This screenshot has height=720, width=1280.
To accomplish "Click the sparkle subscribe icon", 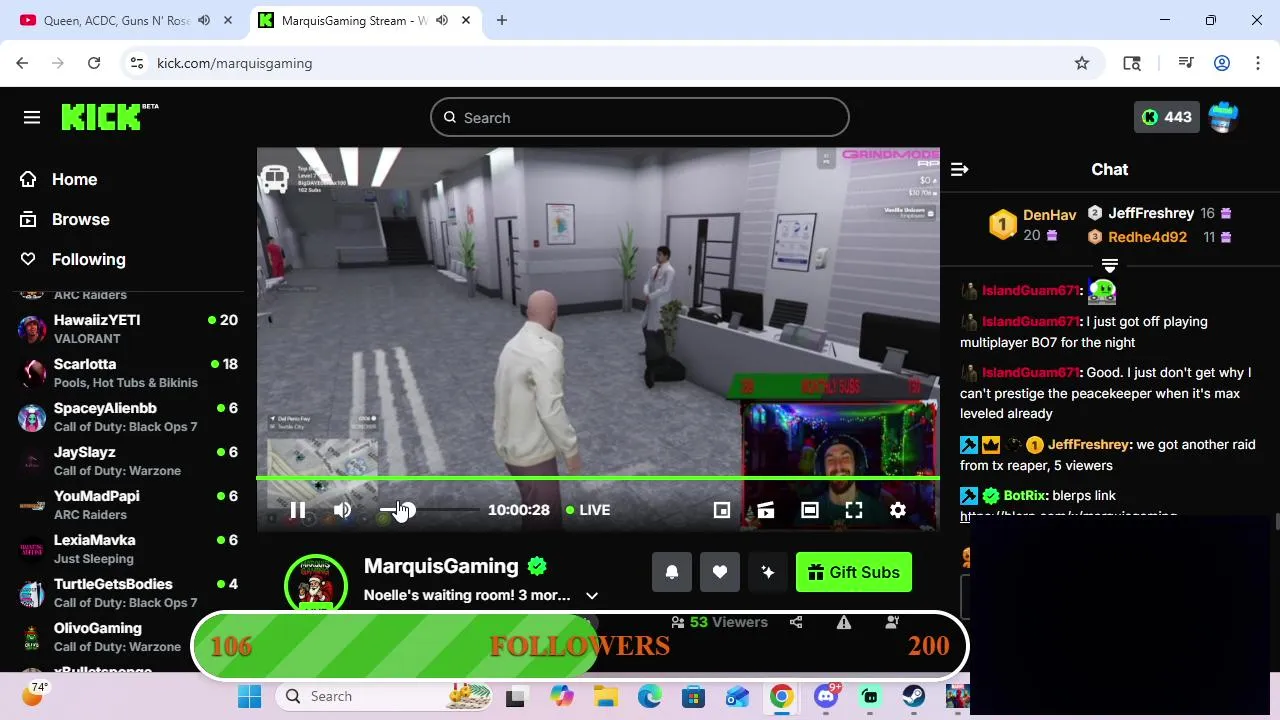I will (768, 572).
